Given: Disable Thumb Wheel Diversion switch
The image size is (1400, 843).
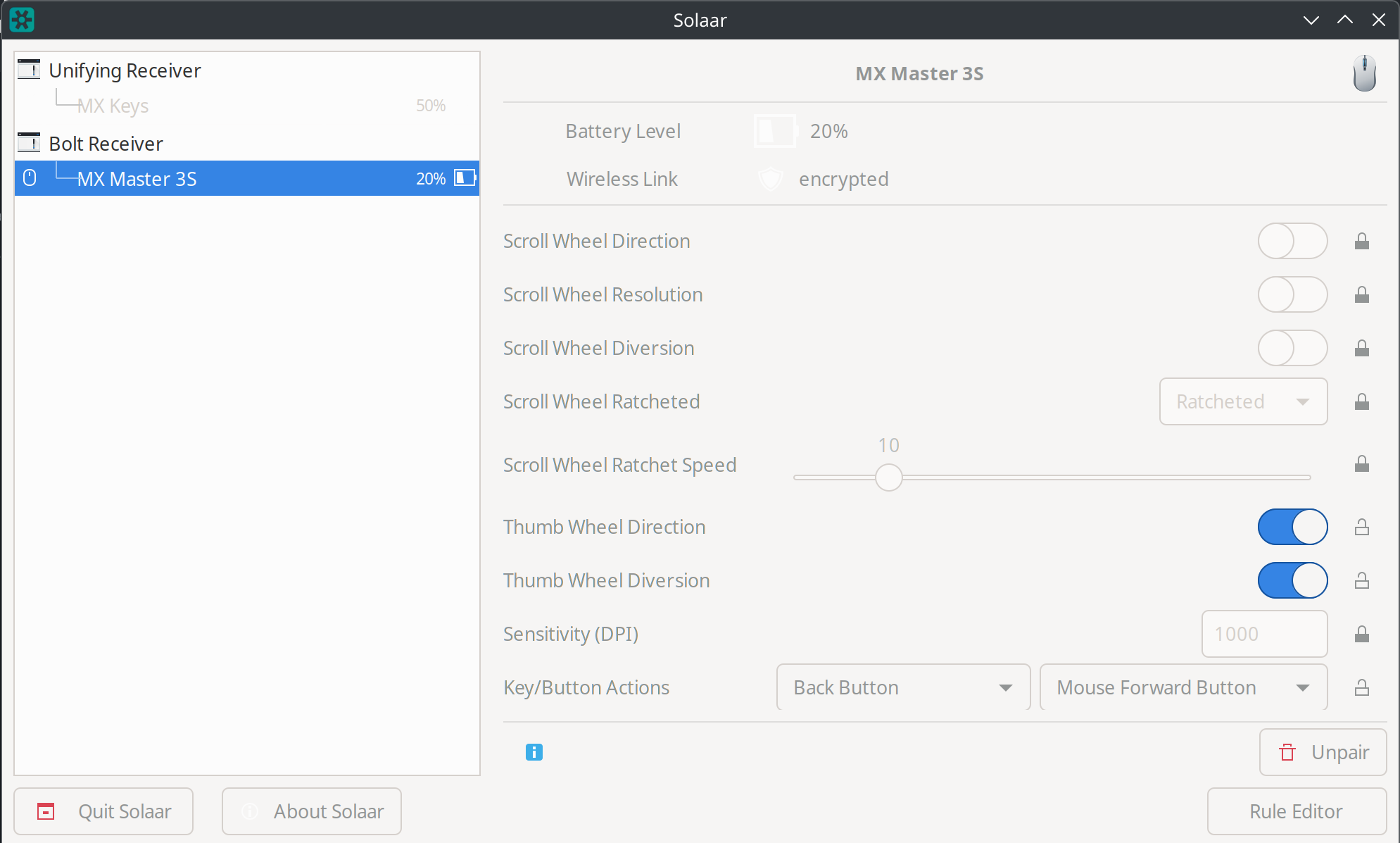Looking at the screenshot, I should pyautogui.click(x=1292, y=580).
